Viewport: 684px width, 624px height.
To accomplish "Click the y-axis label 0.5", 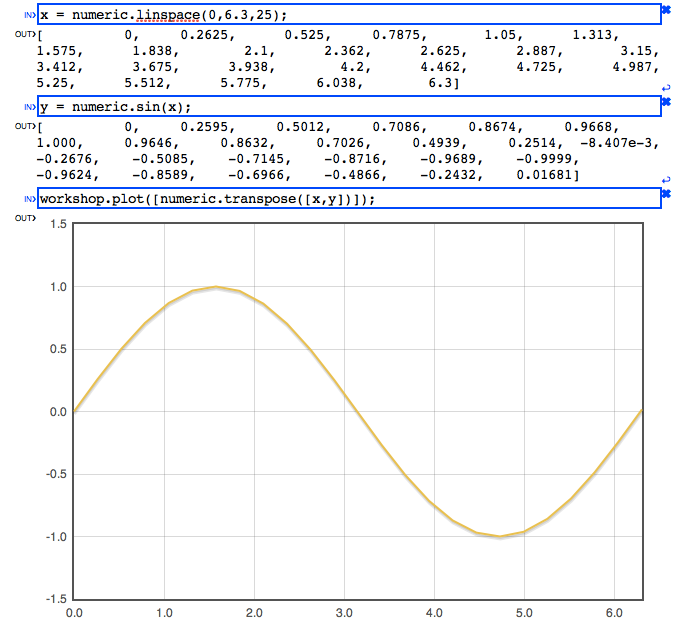I will [x=58, y=349].
